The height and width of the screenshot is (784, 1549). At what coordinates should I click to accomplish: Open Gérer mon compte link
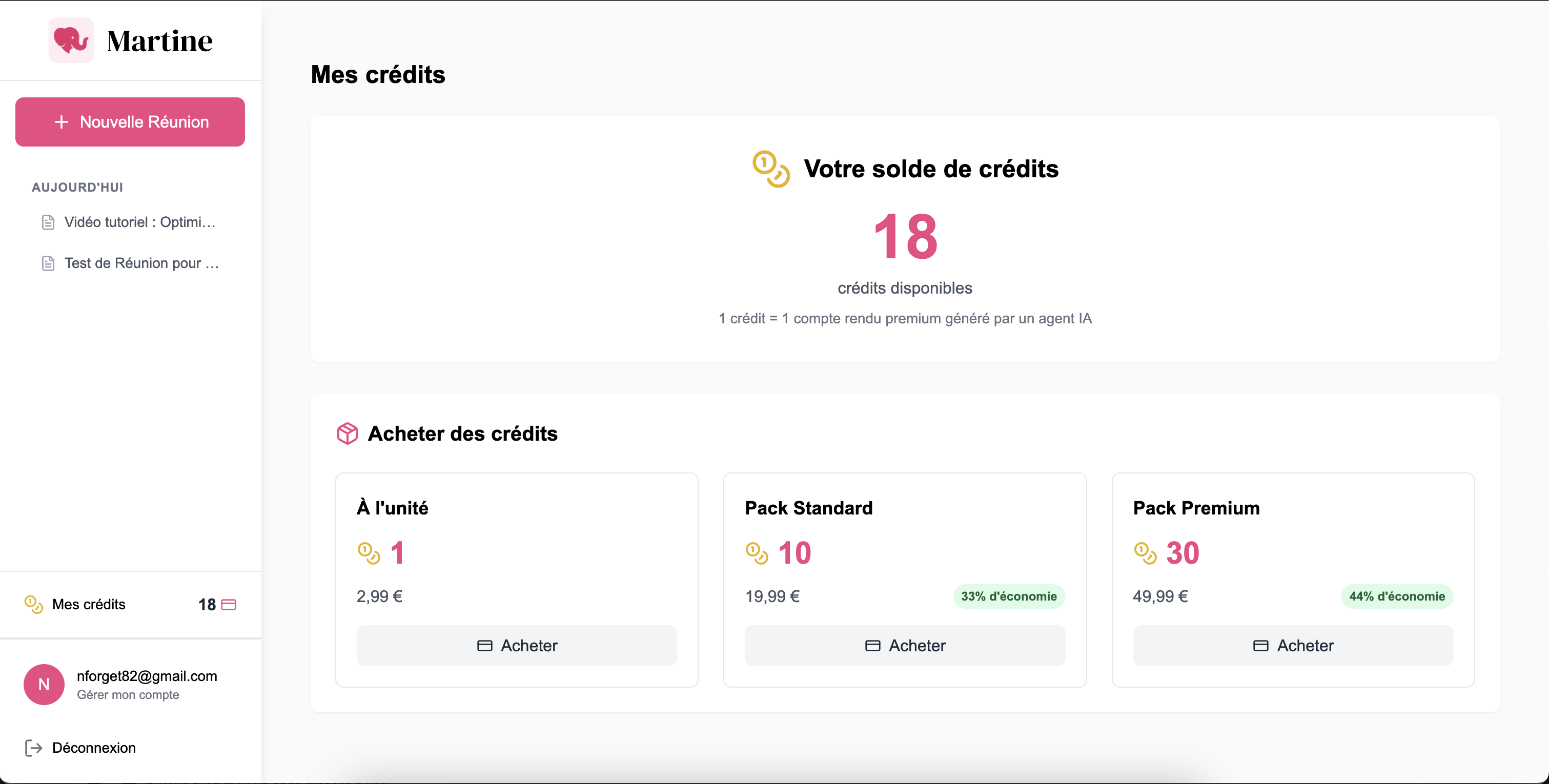tap(128, 694)
